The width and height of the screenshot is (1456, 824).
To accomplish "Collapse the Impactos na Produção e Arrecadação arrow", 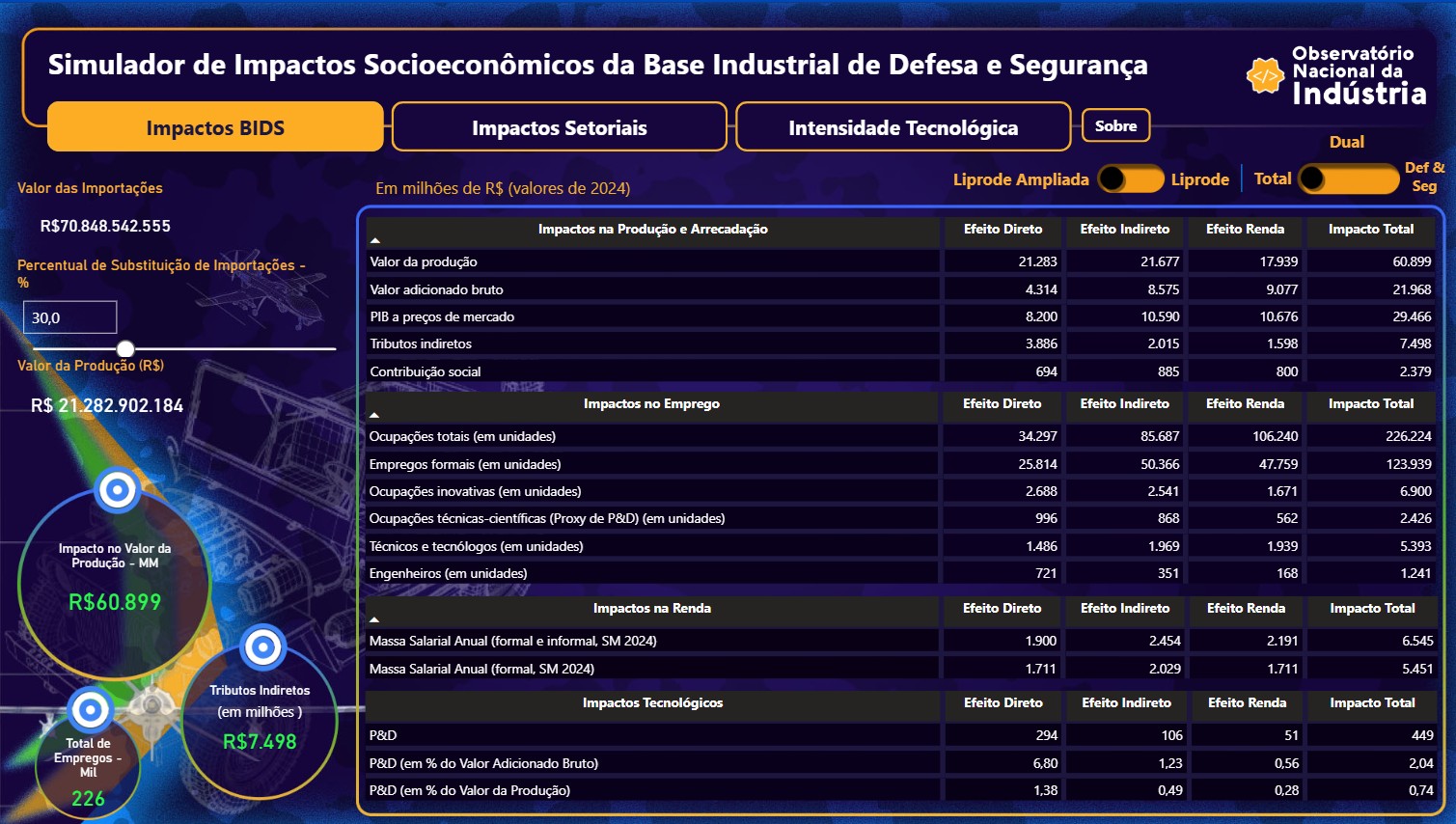I will [x=375, y=240].
